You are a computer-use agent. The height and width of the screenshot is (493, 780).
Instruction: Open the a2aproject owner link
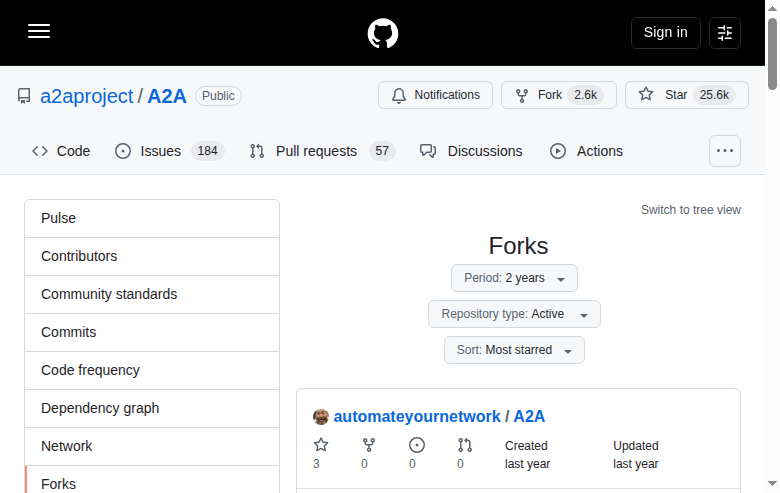[87, 96]
